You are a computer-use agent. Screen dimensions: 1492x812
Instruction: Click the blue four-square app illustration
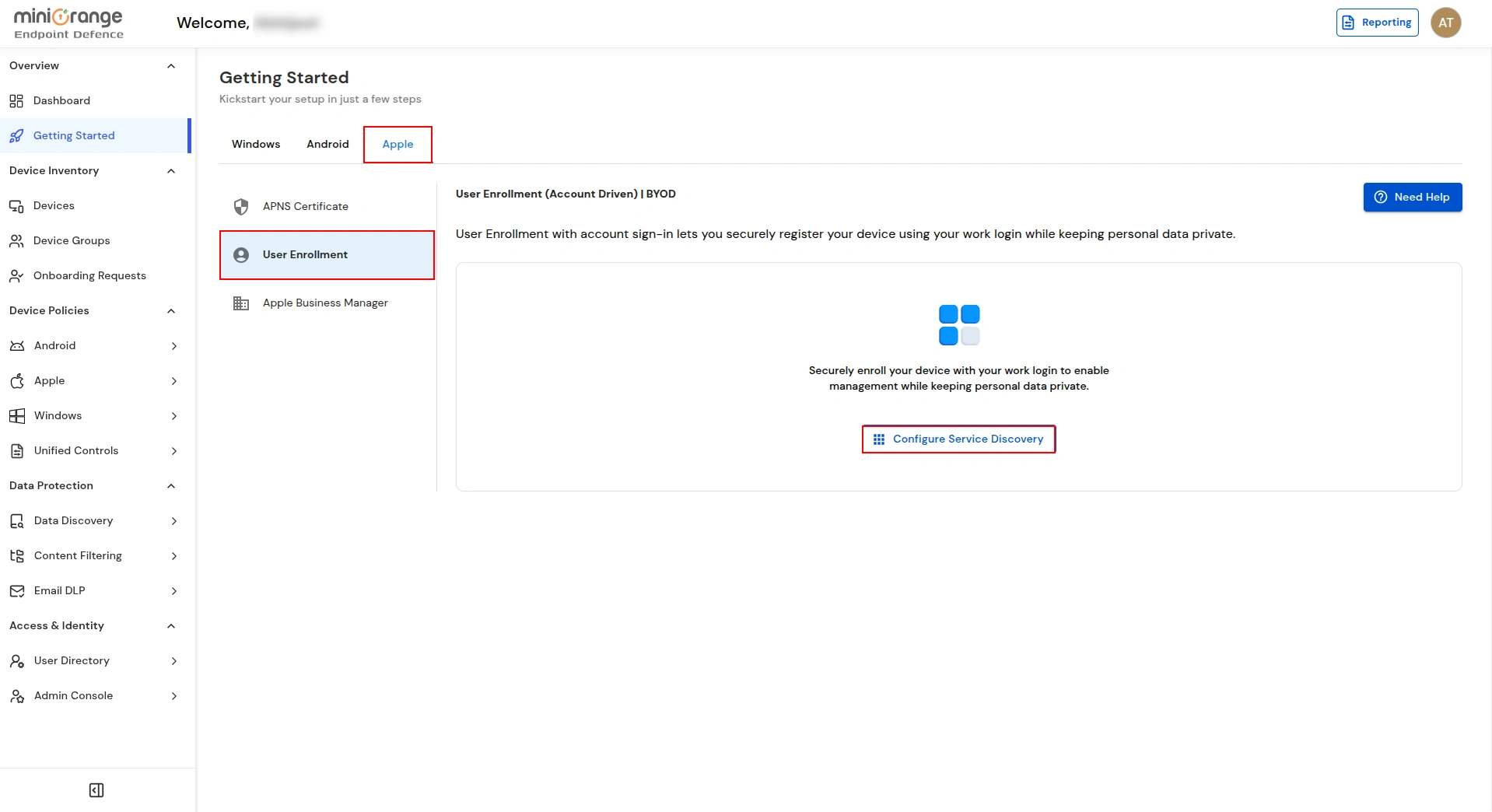(x=959, y=325)
